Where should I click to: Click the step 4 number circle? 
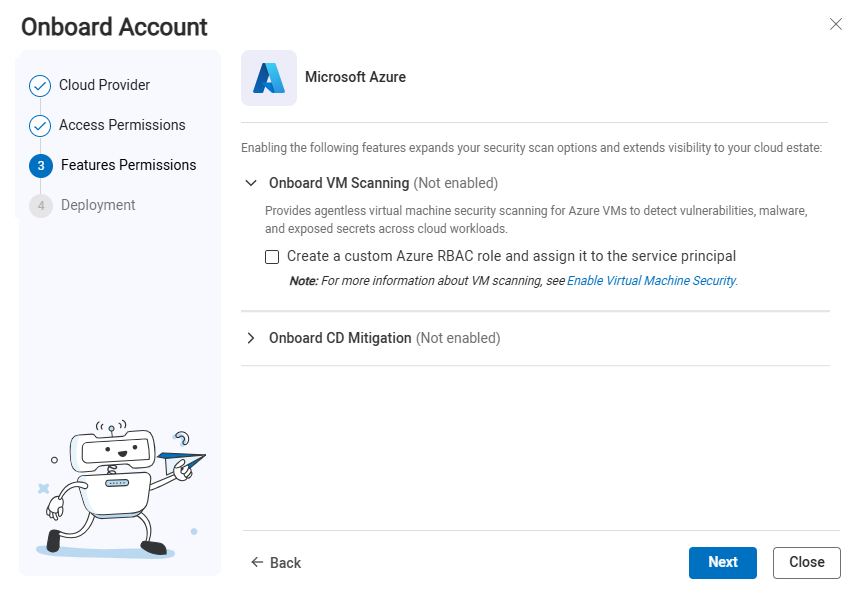(x=41, y=206)
